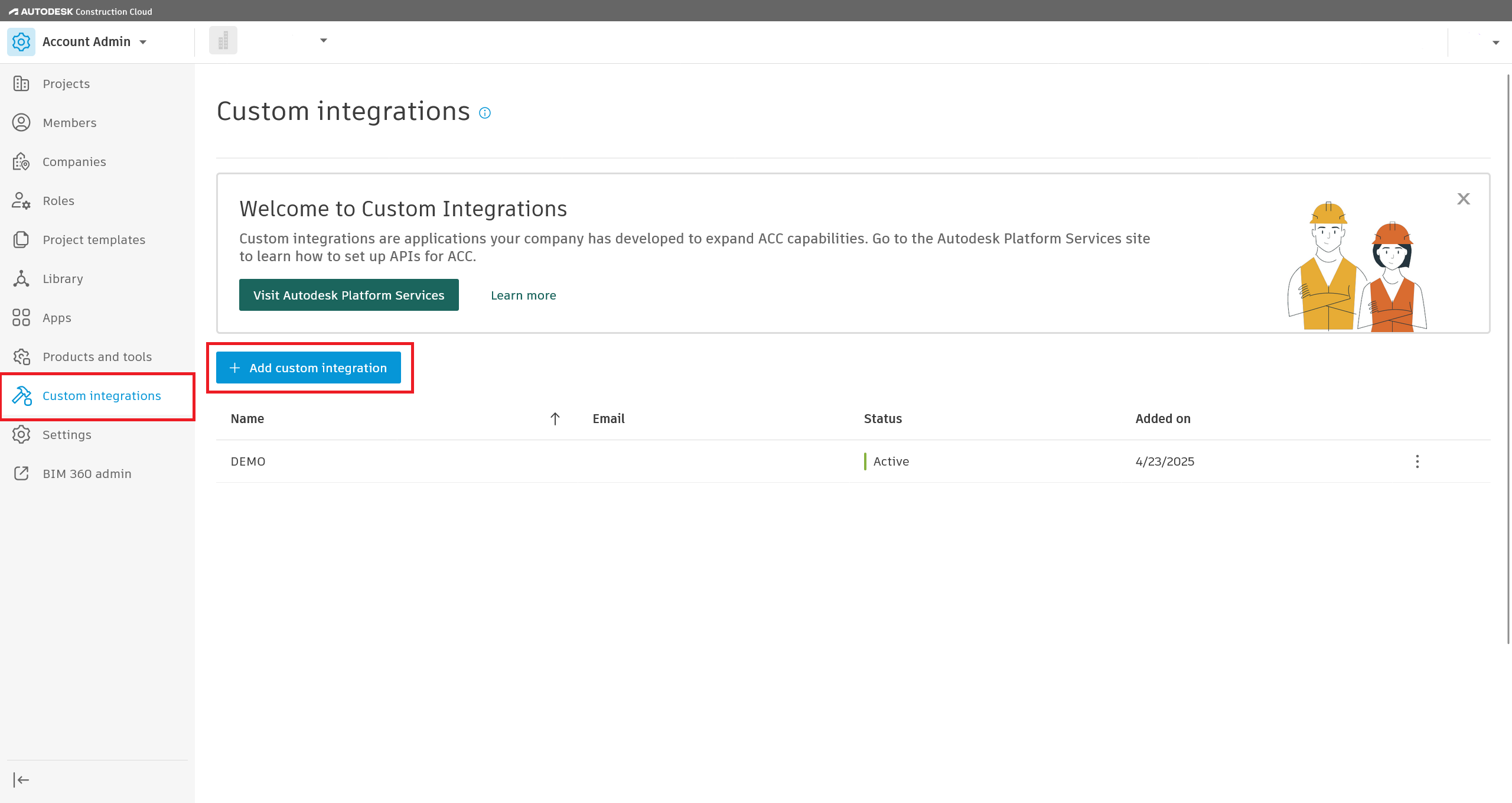Viewport: 1512px width, 803px height.
Task: Go to Members in sidebar
Action: pos(70,123)
